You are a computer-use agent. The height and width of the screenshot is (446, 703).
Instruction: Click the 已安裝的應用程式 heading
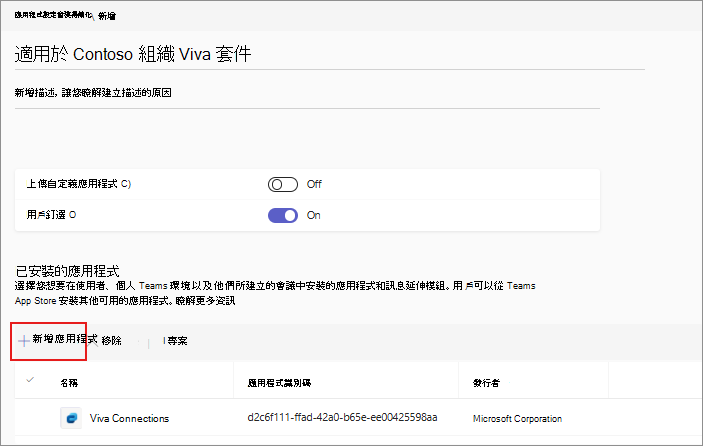point(67,271)
